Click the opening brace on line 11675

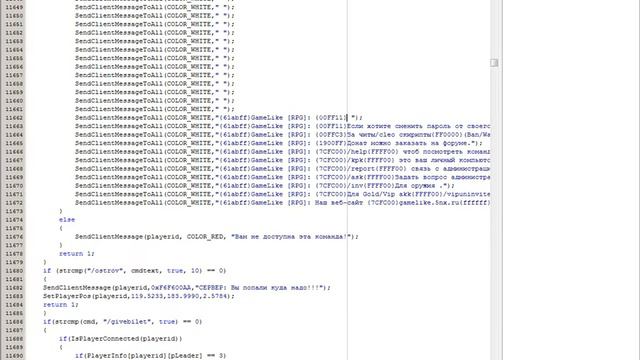(61, 229)
